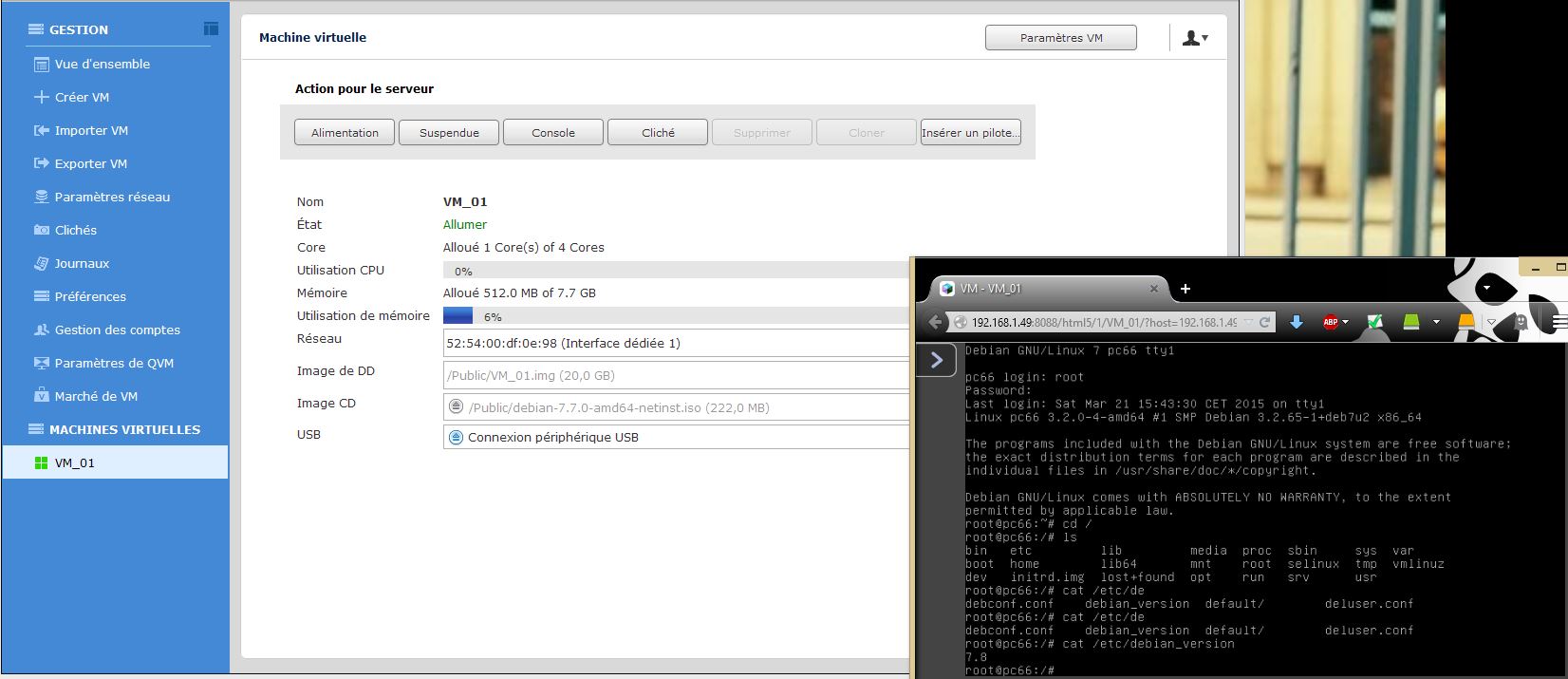Expand the console side panel arrow
This screenshot has height=679, width=1568.
(x=937, y=359)
